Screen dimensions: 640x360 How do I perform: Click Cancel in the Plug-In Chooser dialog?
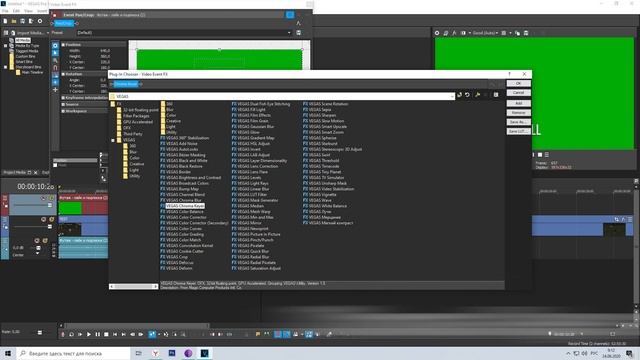518,93
